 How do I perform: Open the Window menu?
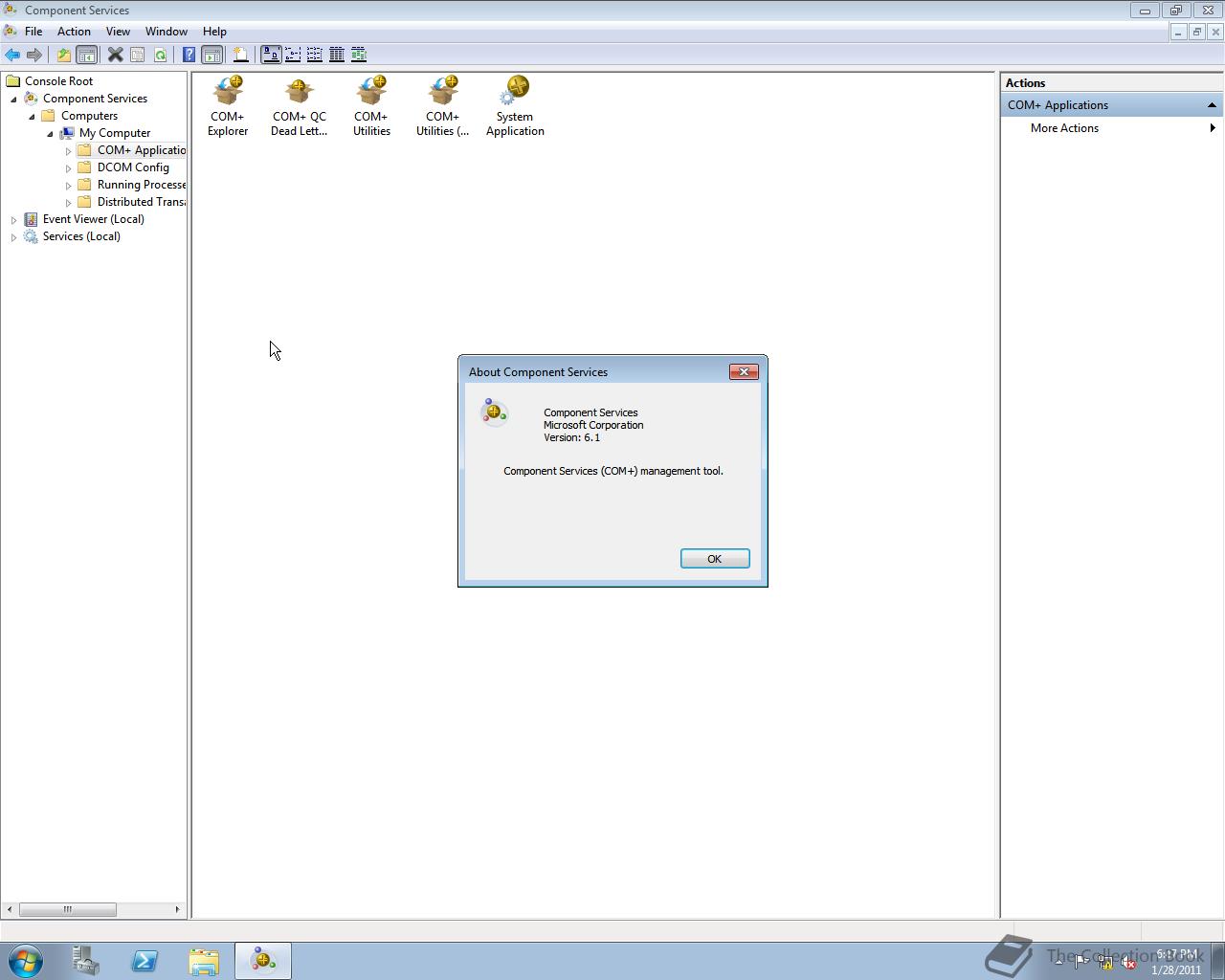pos(167,32)
